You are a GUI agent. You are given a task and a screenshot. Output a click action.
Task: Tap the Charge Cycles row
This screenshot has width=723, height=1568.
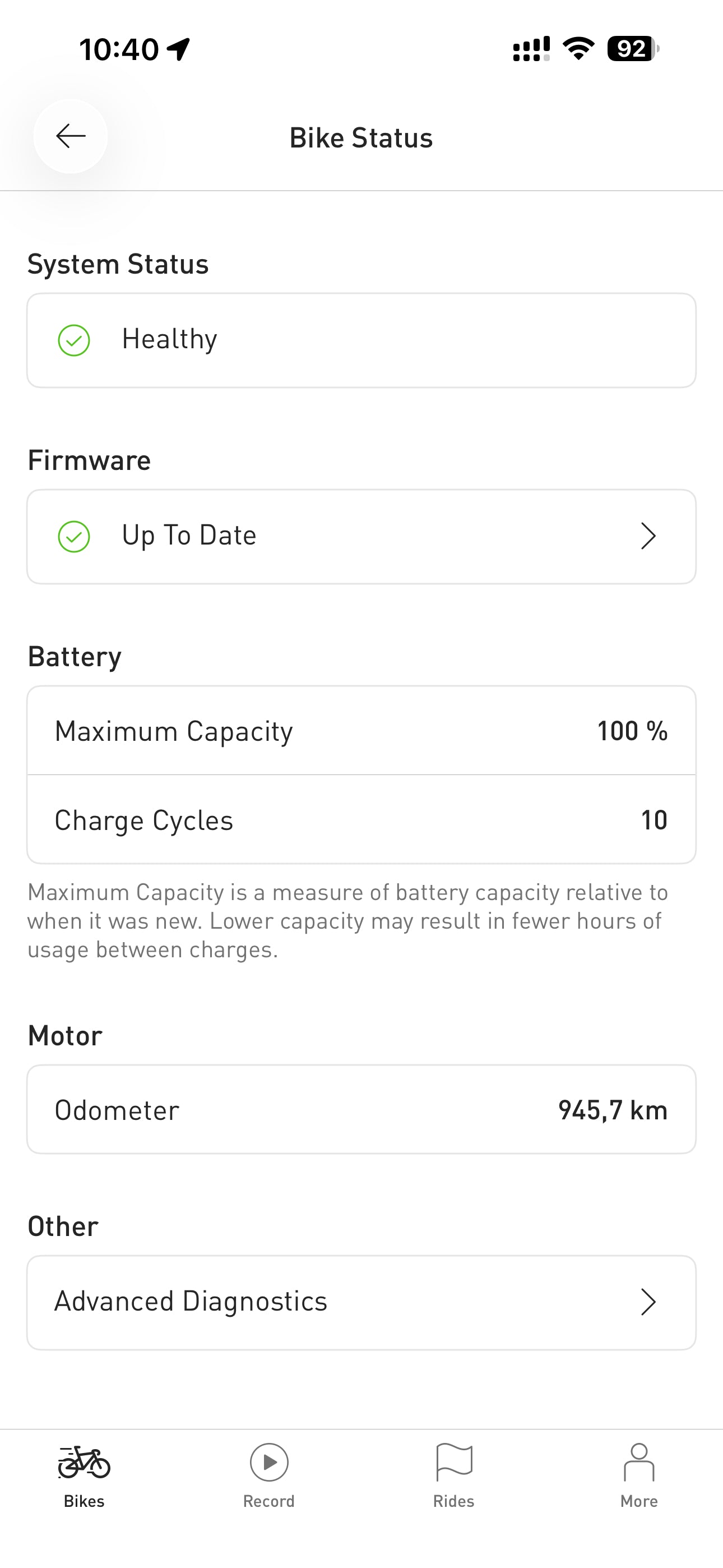(361, 819)
